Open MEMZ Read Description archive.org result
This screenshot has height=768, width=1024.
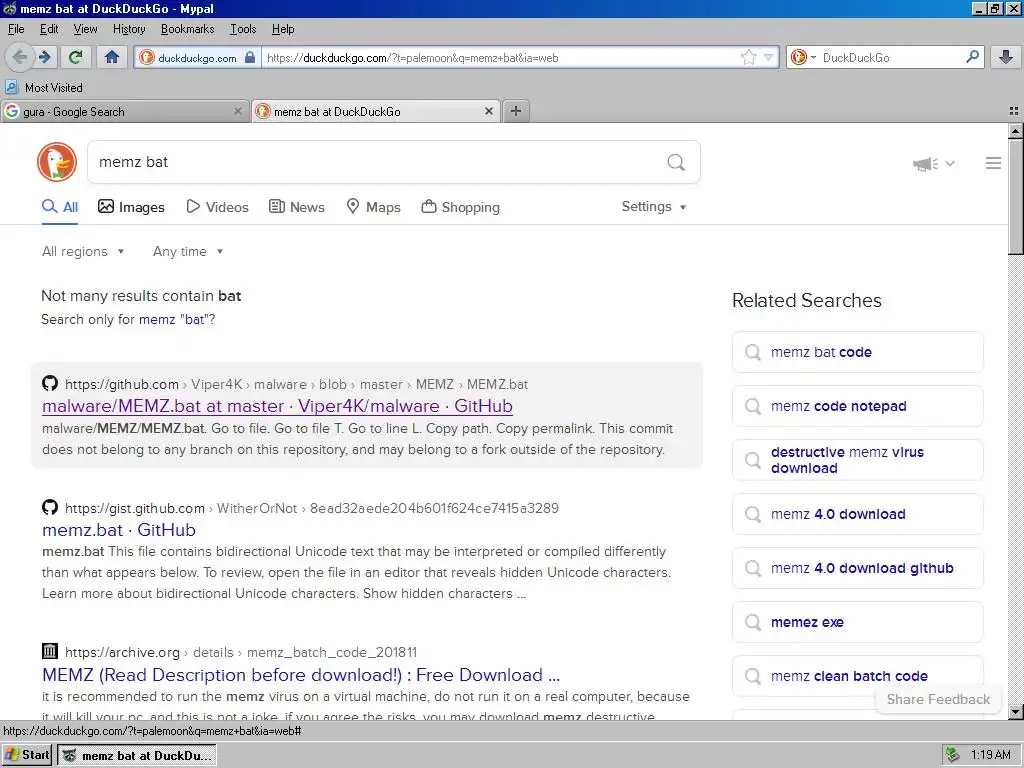pos(301,675)
